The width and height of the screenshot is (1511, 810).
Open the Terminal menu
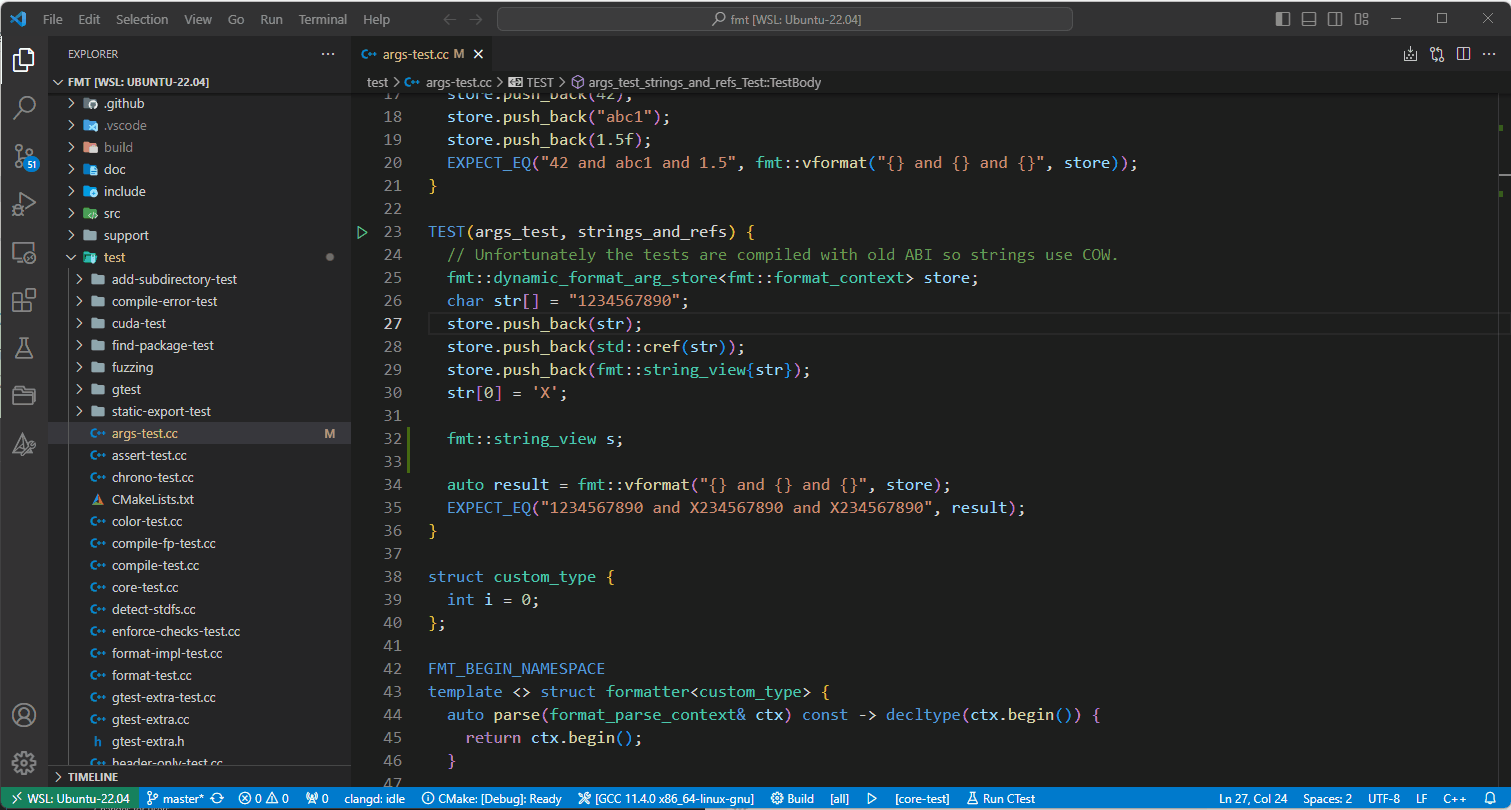(322, 18)
